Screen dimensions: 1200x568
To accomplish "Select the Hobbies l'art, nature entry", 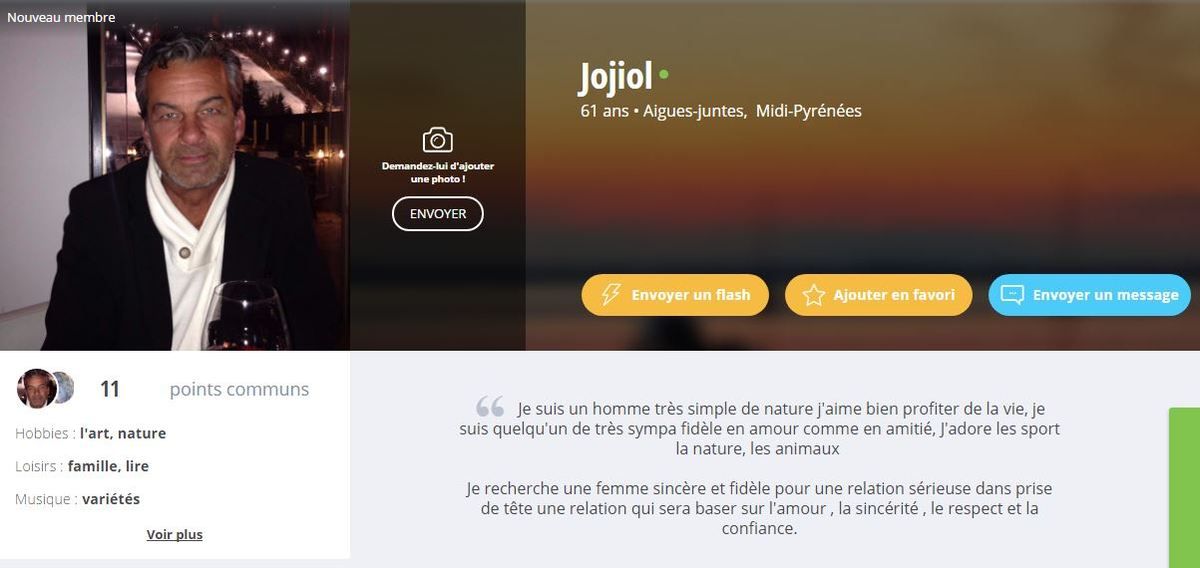I will click(91, 434).
